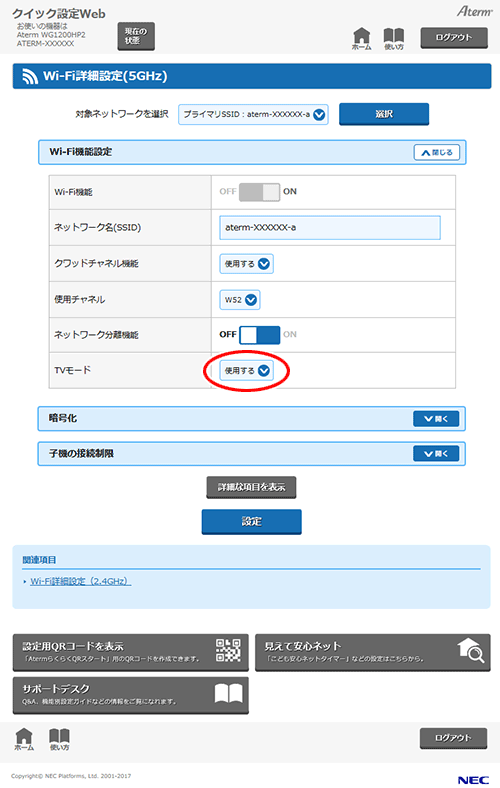Open the Home icon in the top header
The image size is (500, 788).
(x=361, y=38)
